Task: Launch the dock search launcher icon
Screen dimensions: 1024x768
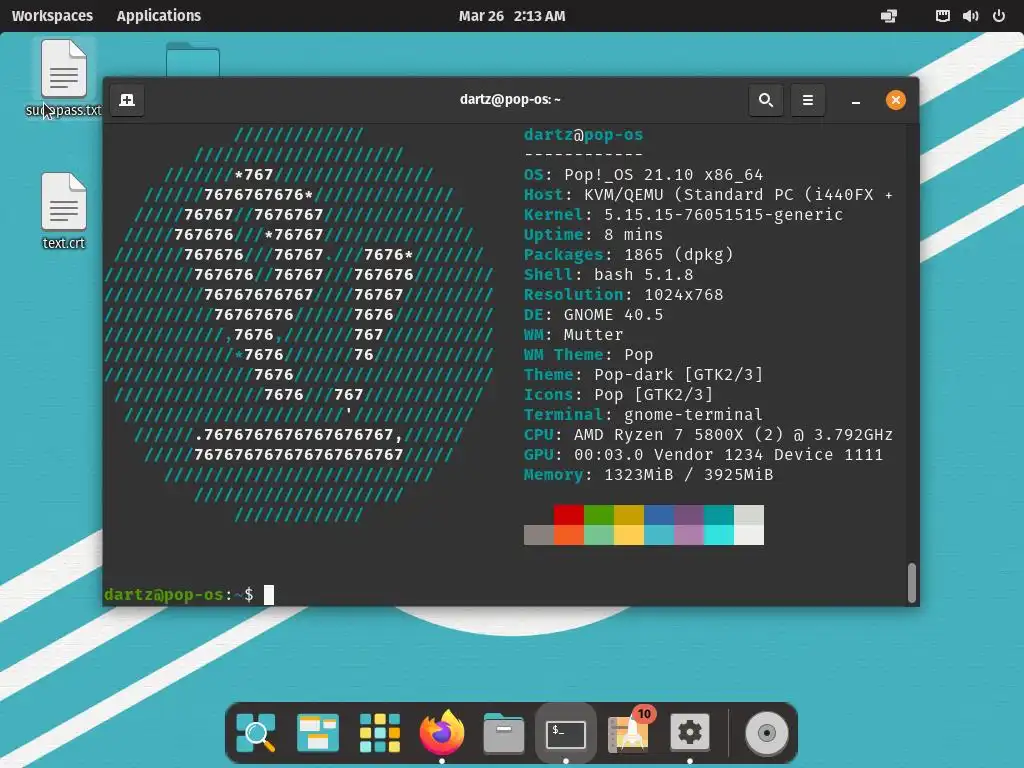Action: pyautogui.click(x=256, y=733)
